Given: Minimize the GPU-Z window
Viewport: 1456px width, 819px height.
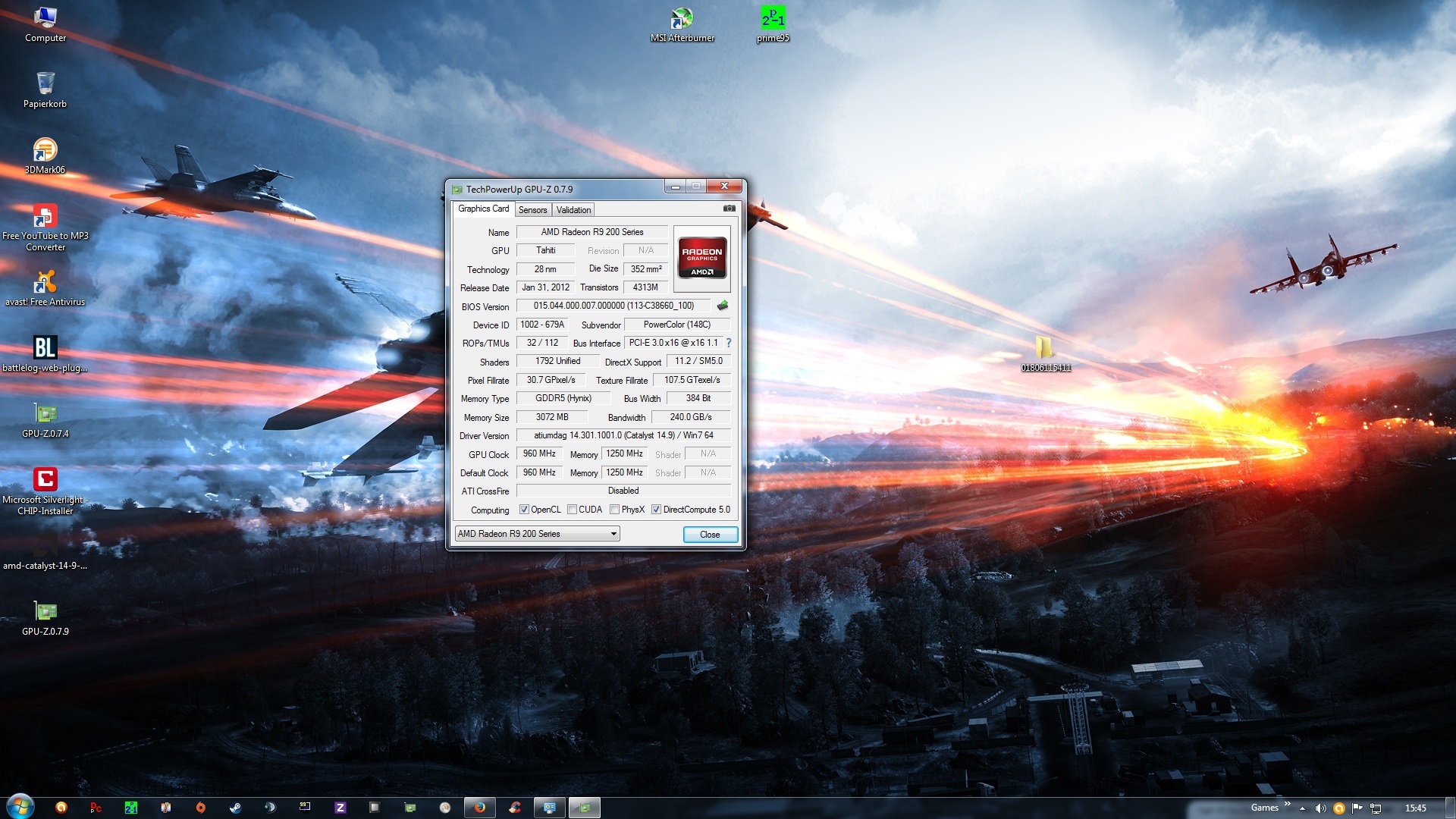Looking at the screenshot, I should point(675,187).
